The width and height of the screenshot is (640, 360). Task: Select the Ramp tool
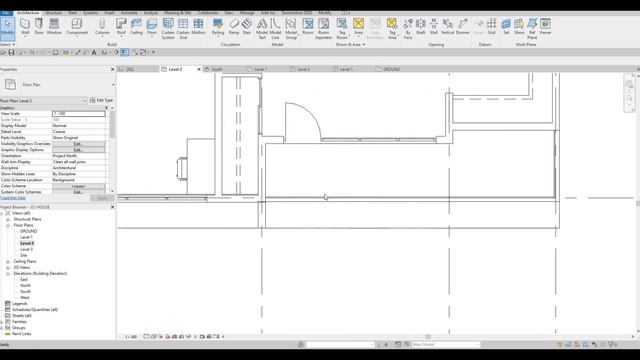pyautogui.click(x=234, y=27)
